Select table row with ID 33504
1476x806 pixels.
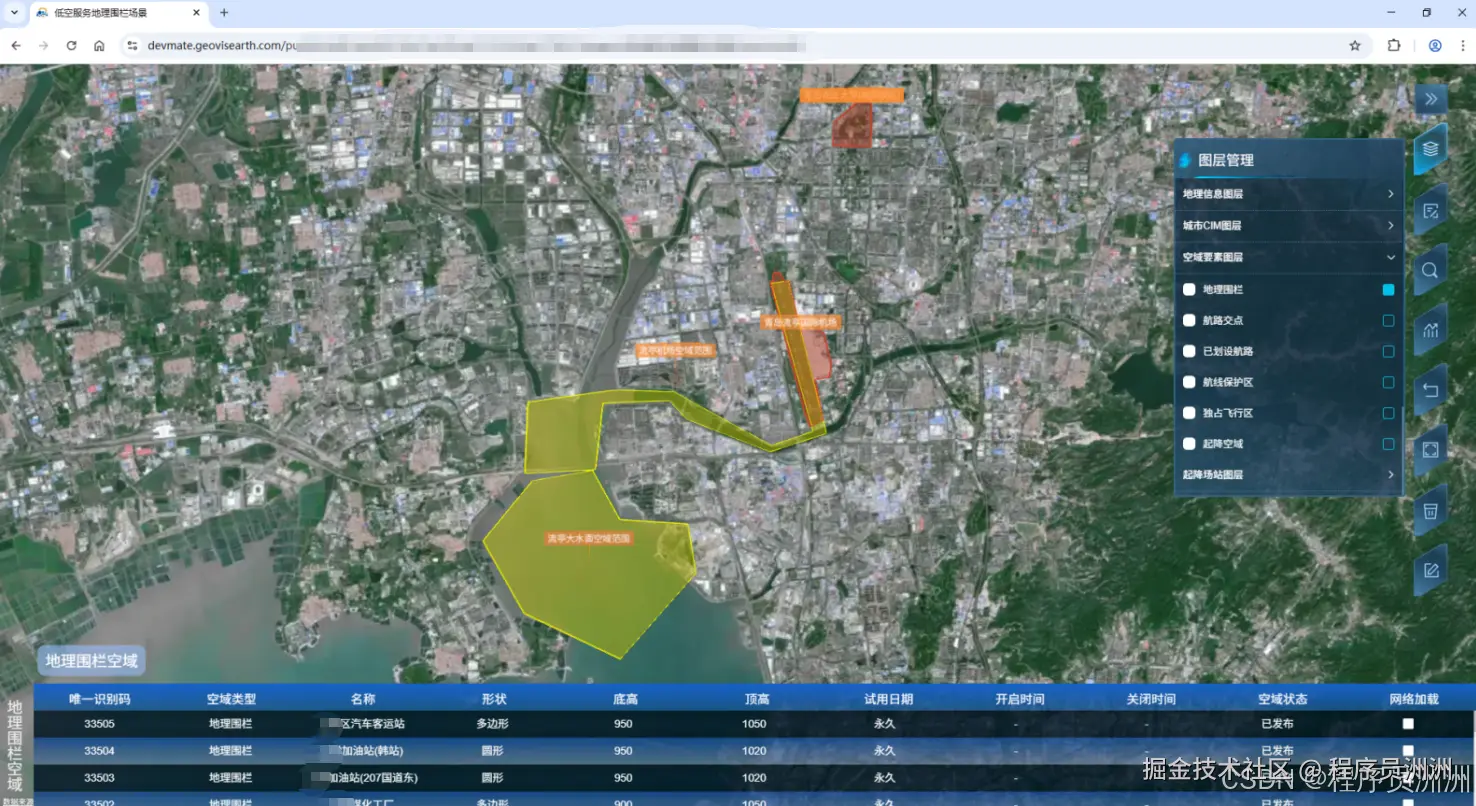coord(754,751)
